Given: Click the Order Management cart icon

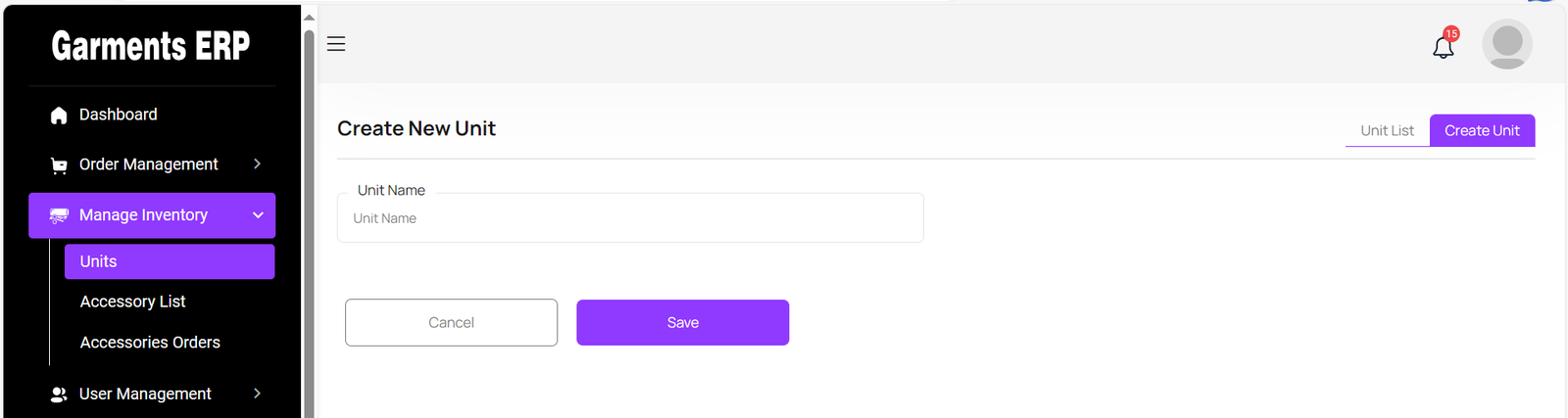Looking at the screenshot, I should click(x=59, y=165).
